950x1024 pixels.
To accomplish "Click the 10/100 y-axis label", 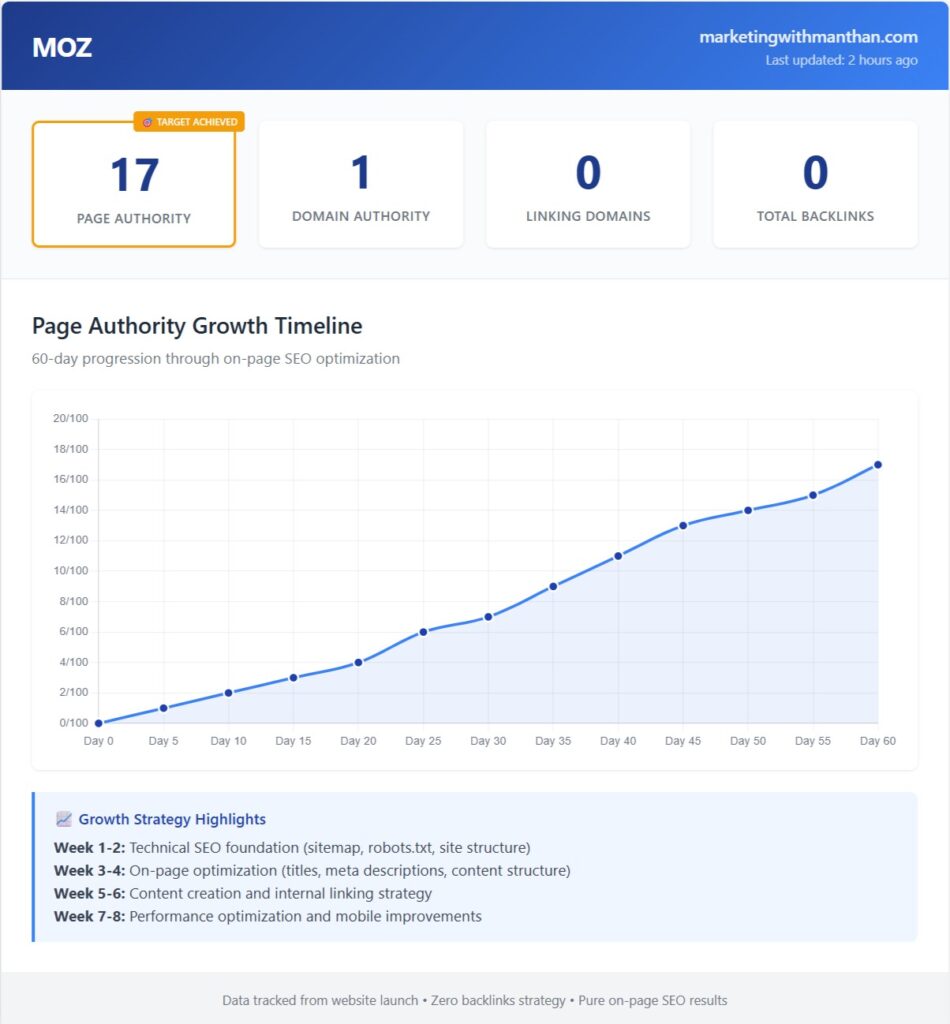I will [x=71, y=571].
